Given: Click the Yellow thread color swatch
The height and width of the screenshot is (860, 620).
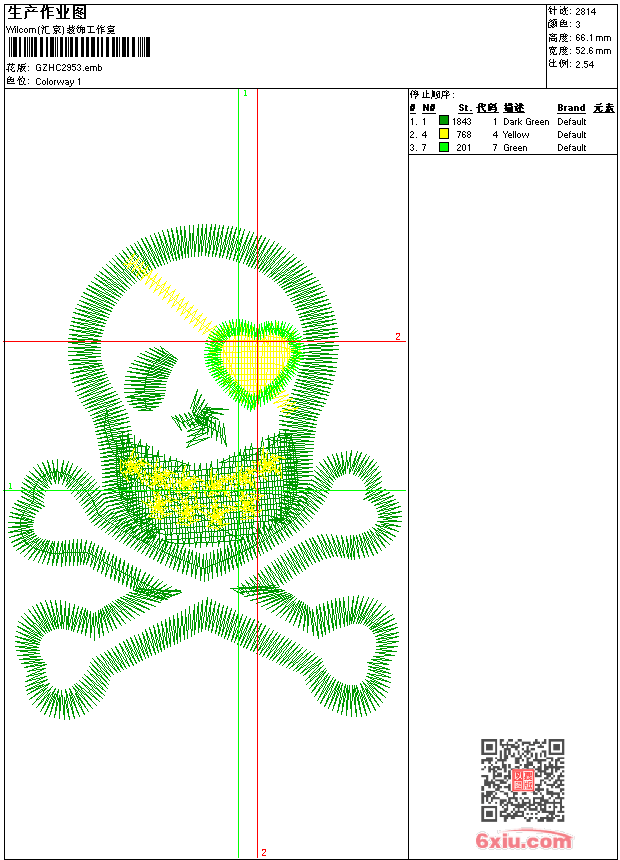Looking at the screenshot, I should point(444,134).
